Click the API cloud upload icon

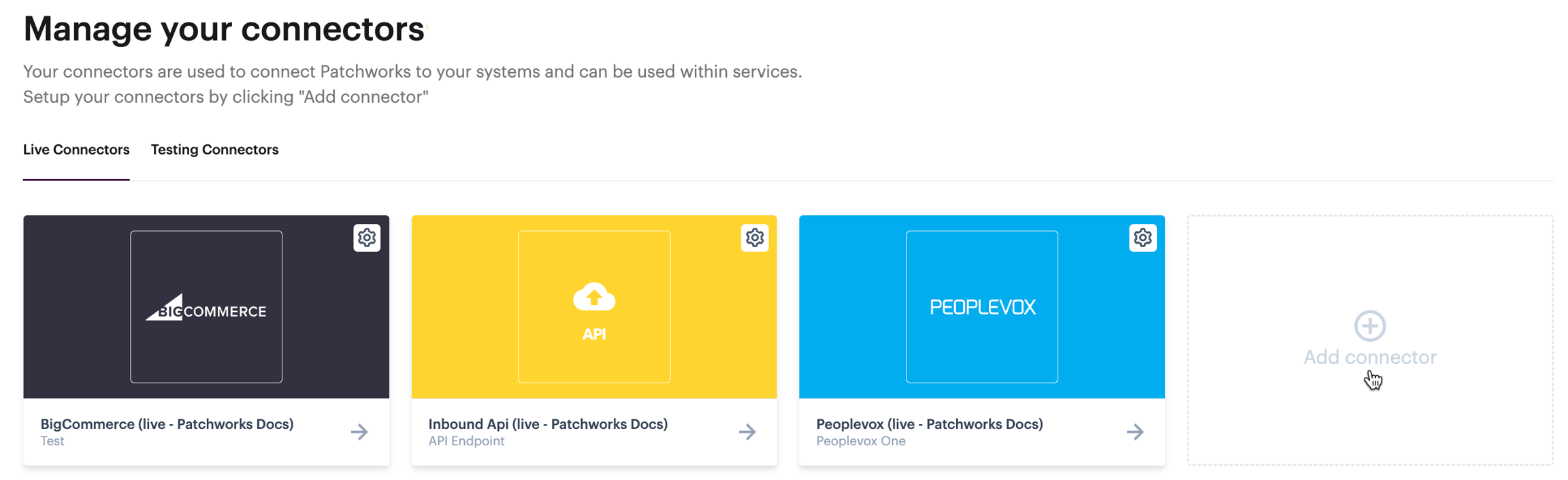tap(594, 298)
